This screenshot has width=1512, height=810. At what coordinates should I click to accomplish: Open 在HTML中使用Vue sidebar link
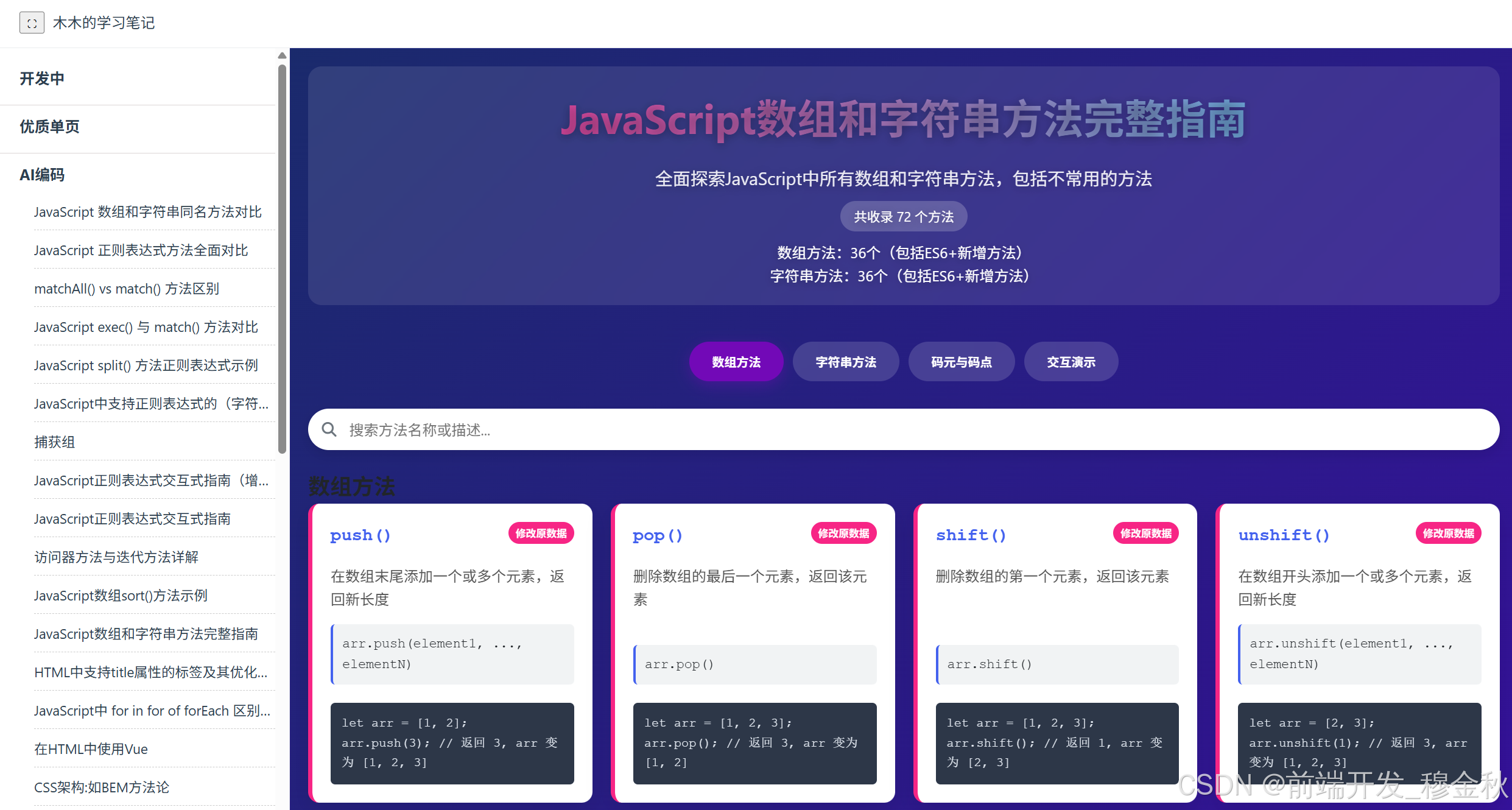(91, 749)
